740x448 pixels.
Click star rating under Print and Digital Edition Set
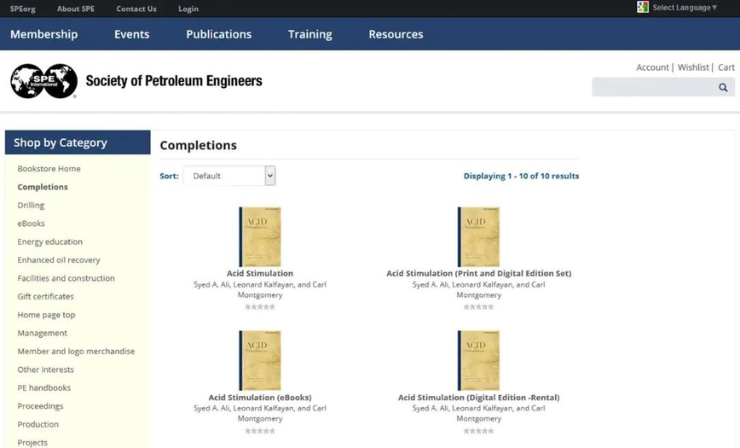tap(479, 307)
